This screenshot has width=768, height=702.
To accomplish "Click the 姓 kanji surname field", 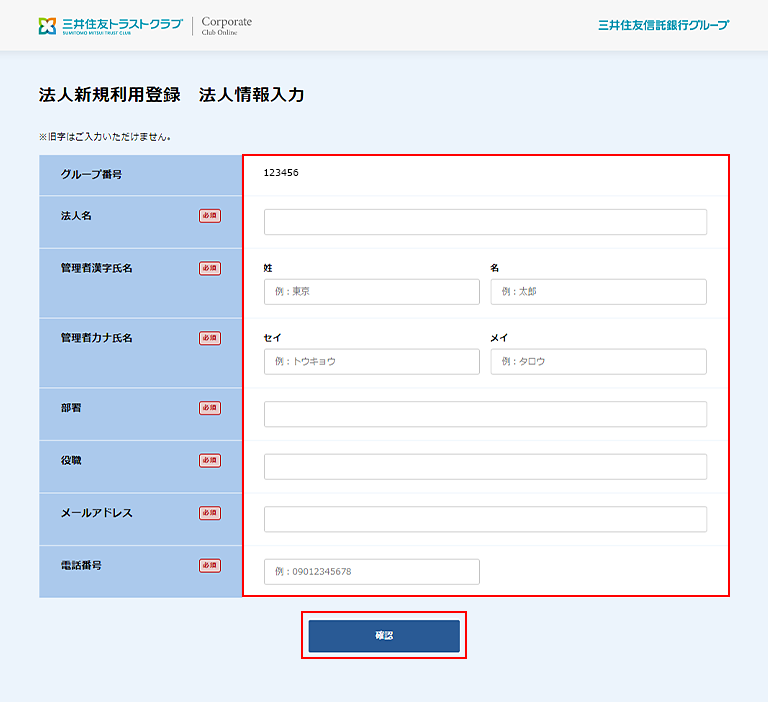I will click(x=372, y=292).
